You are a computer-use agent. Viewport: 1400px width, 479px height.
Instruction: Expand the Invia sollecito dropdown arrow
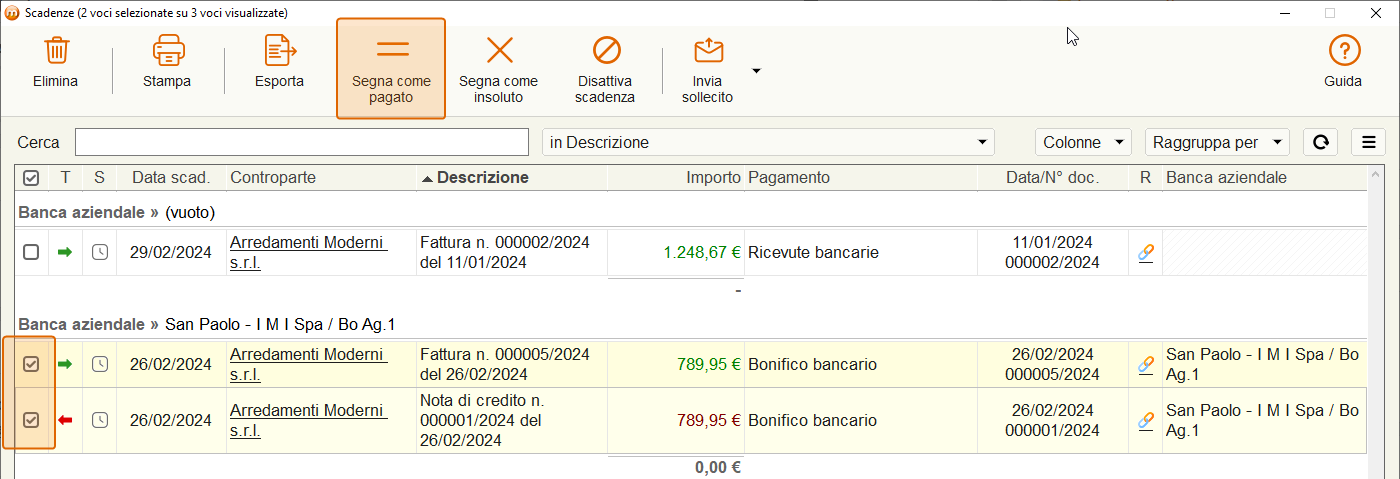(757, 71)
